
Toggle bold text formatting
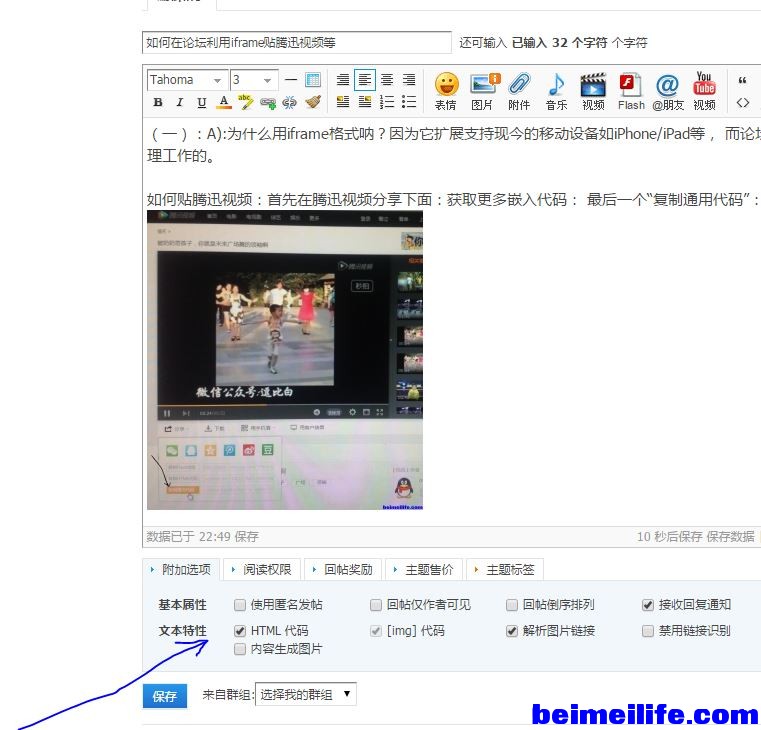[x=158, y=102]
